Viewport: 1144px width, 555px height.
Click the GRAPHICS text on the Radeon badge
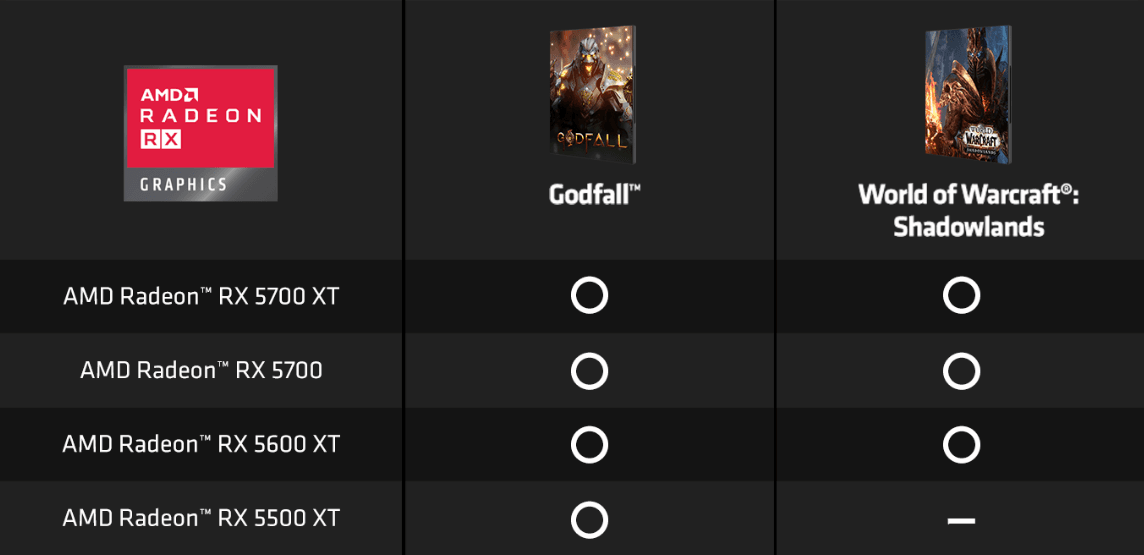[183, 185]
